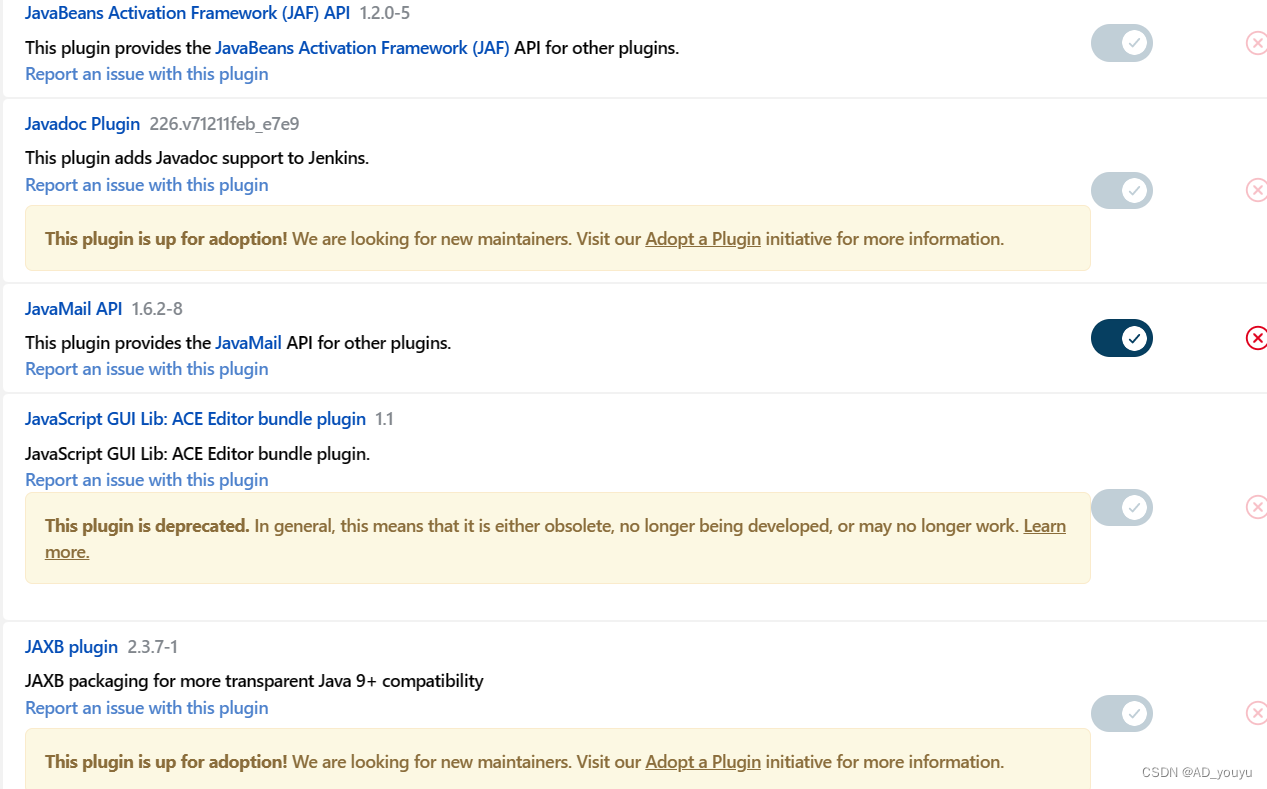This screenshot has width=1267, height=789.
Task: Click the red uninstall icon for JavaMail API
Action: click(1257, 338)
